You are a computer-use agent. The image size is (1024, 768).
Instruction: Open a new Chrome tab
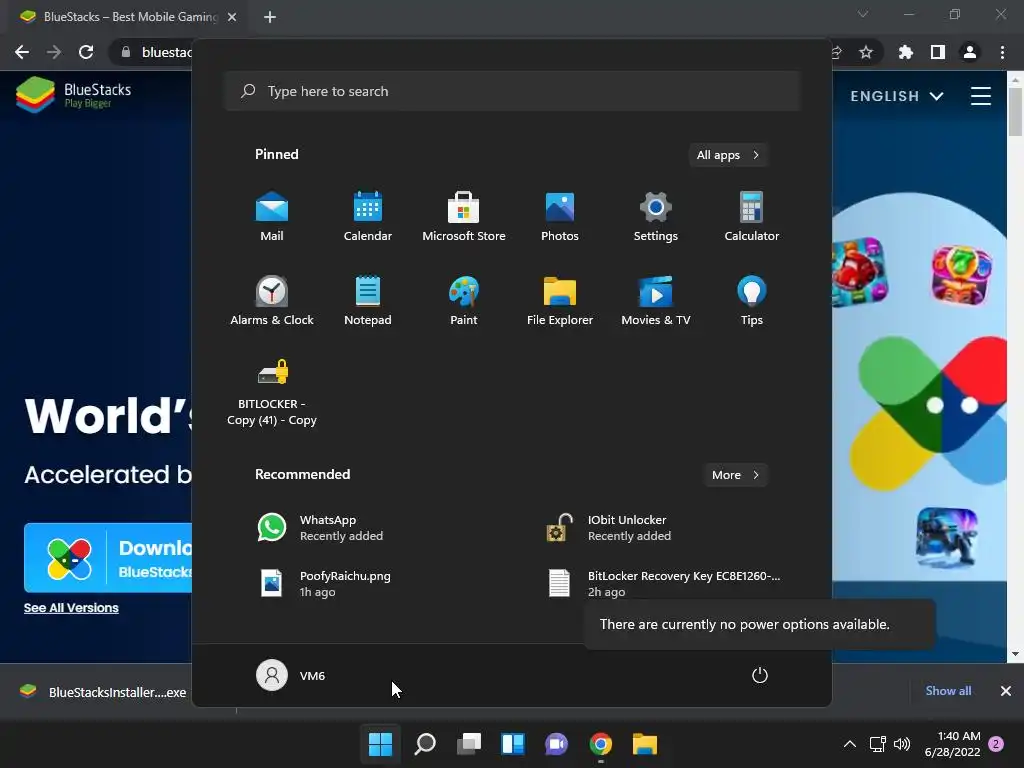click(270, 17)
